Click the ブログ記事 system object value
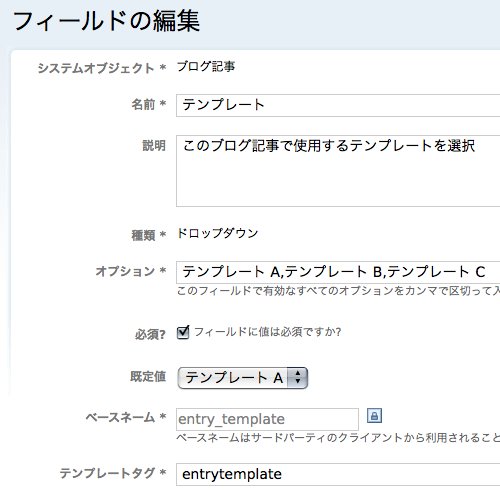The width and height of the screenshot is (500, 494). [x=206, y=67]
